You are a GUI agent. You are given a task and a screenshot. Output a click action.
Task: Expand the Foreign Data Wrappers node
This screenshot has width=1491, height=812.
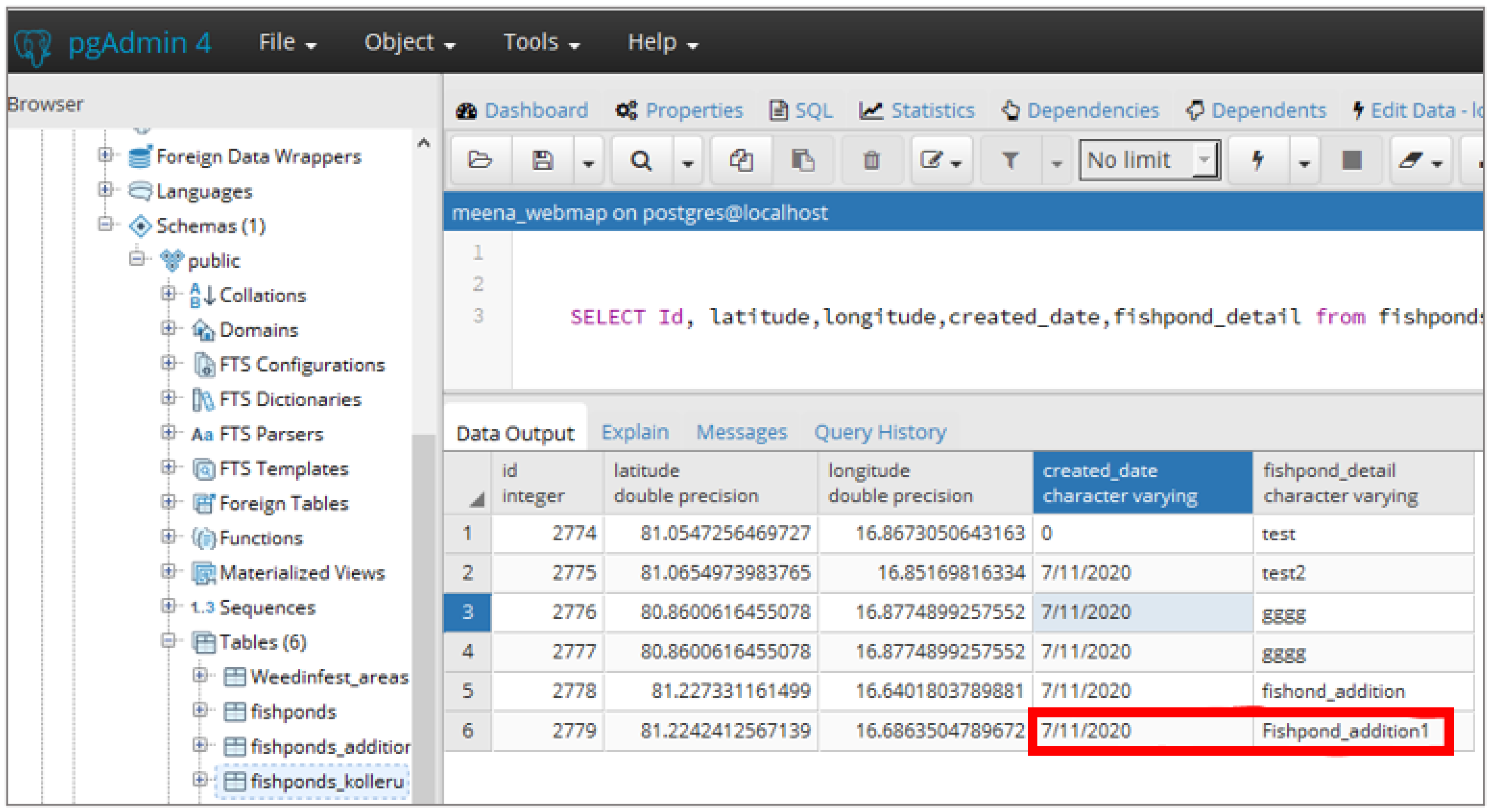coord(105,155)
